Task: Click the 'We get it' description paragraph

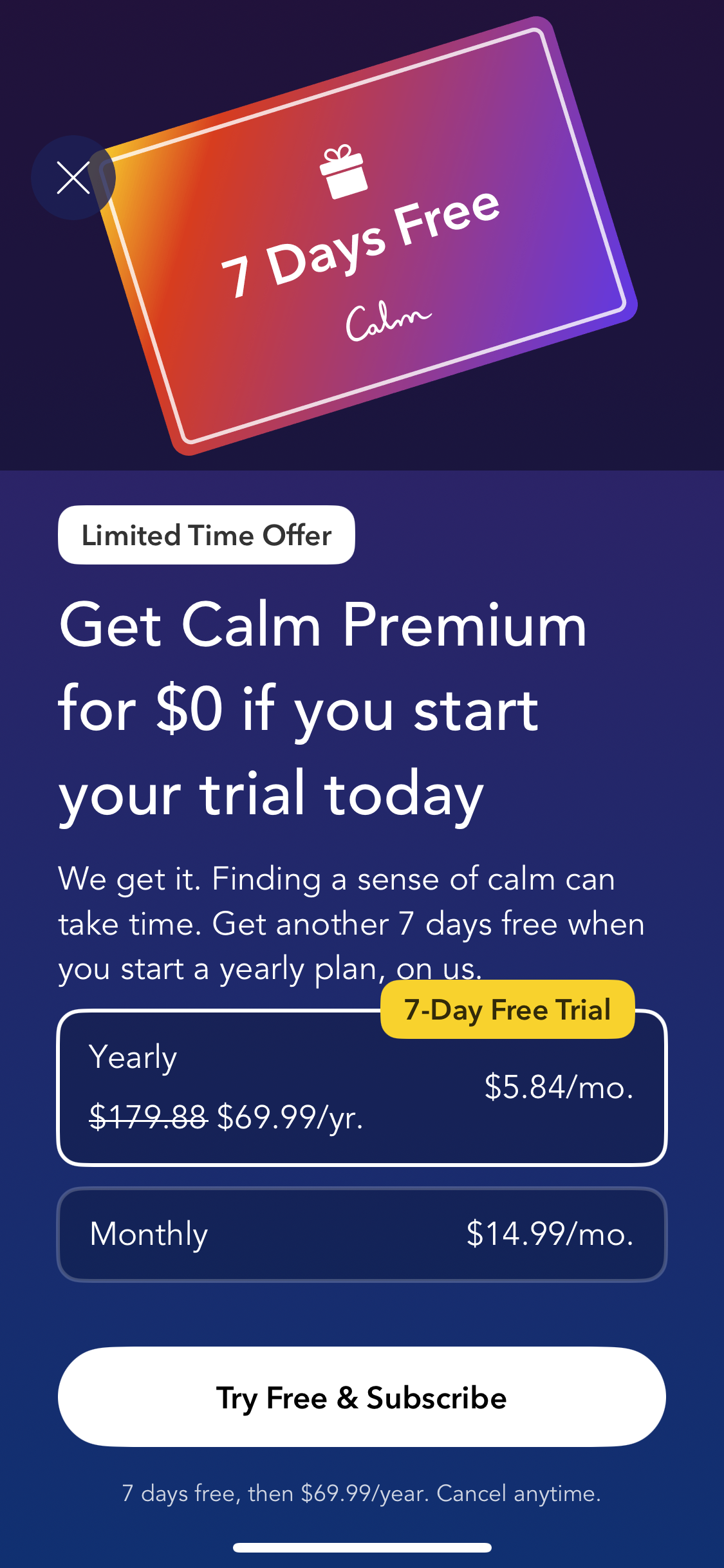Action: 351,924
